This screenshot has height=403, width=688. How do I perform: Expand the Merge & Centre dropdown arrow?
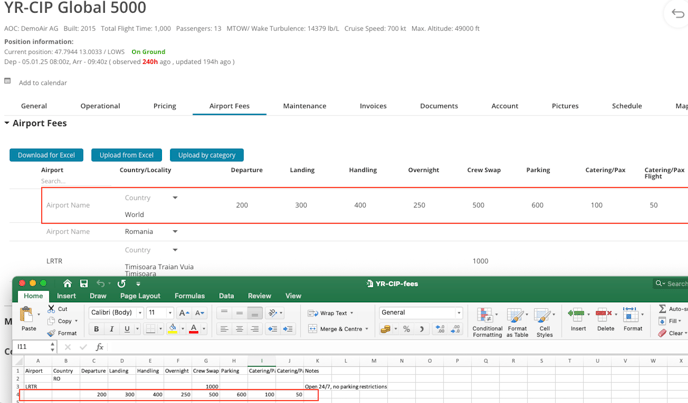pyautogui.click(x=367, y=329)
